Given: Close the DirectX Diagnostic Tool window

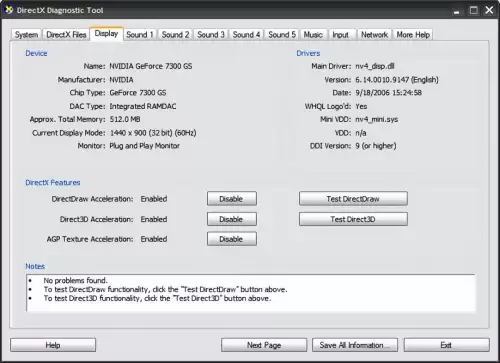Looking at the screenshot, I should [x=489, y=10].
